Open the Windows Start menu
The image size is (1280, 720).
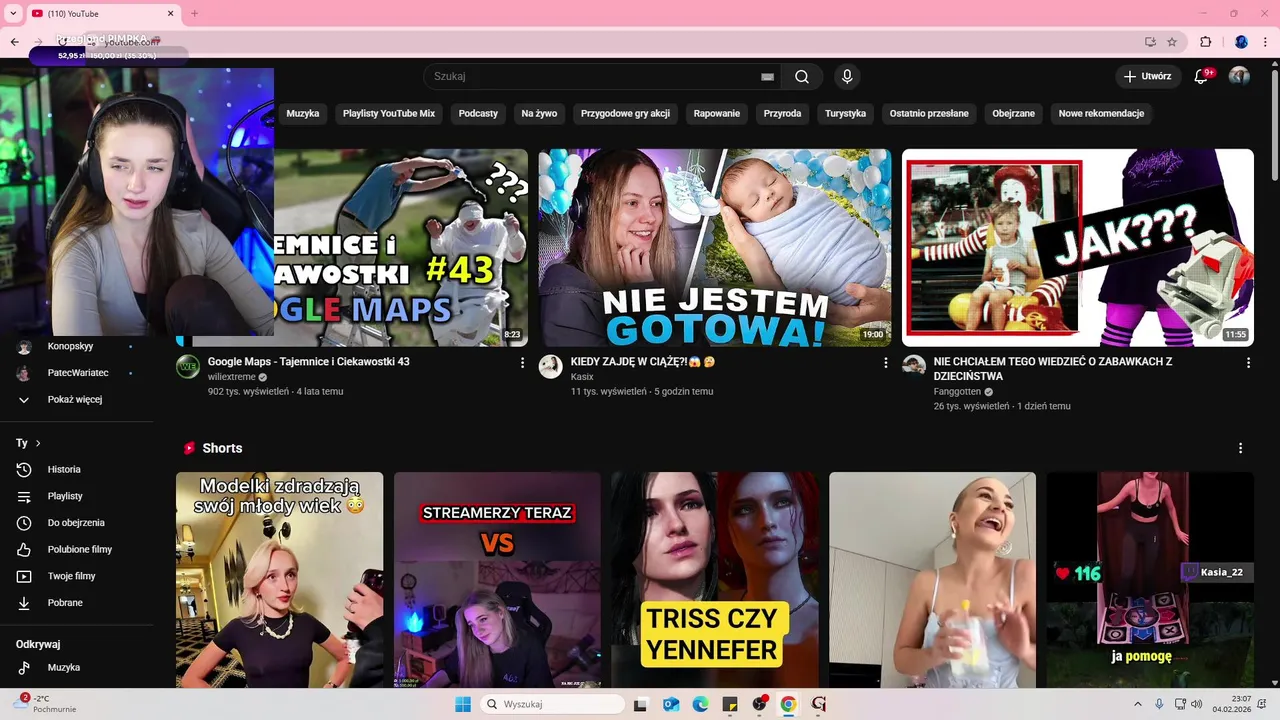click(463, 704)
